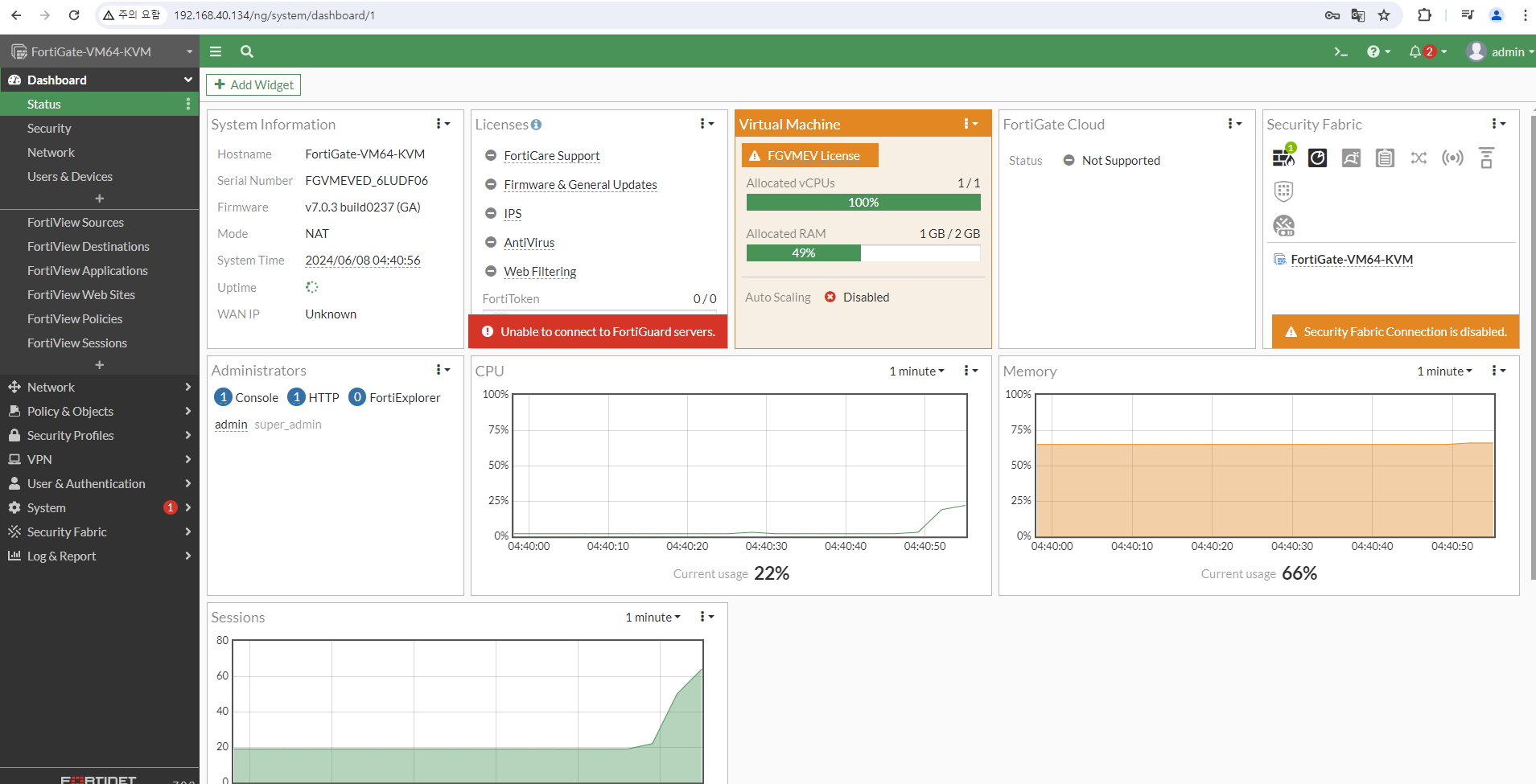Expand User & Authentication in the sidebar
This screenshot has width=1536, height=784.
[x=100, y=483]
